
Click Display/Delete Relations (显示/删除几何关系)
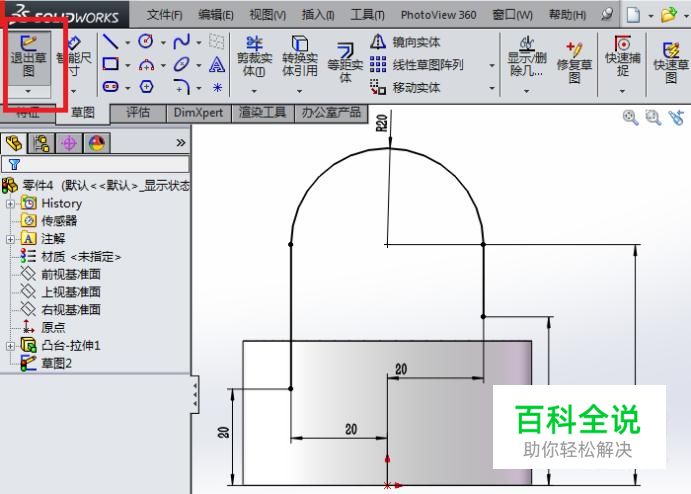click(x=527, y=57)
